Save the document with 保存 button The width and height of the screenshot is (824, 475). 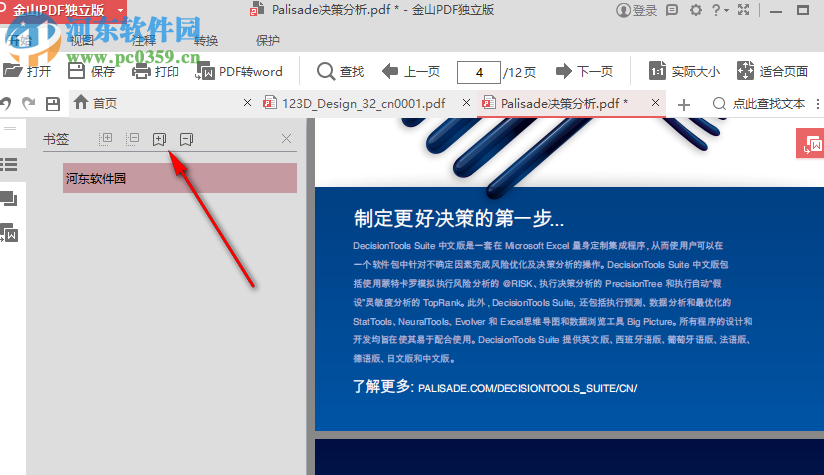(x=91, y=71)
